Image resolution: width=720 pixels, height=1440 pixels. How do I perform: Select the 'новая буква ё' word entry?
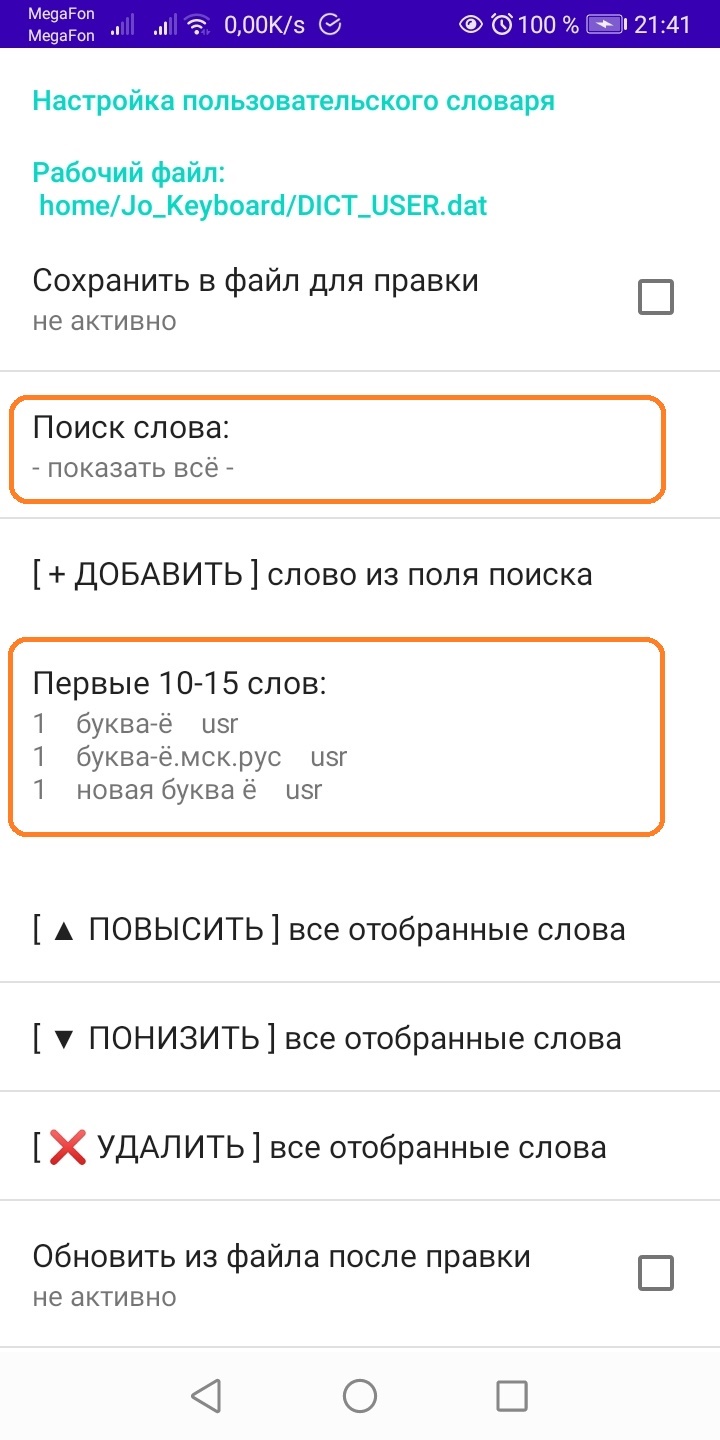coord(178,790)
